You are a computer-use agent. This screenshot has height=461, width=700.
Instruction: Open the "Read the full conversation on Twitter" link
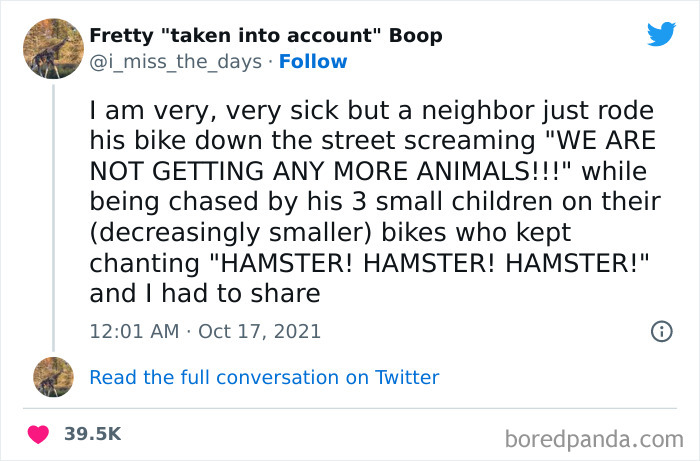pos(264,377)
